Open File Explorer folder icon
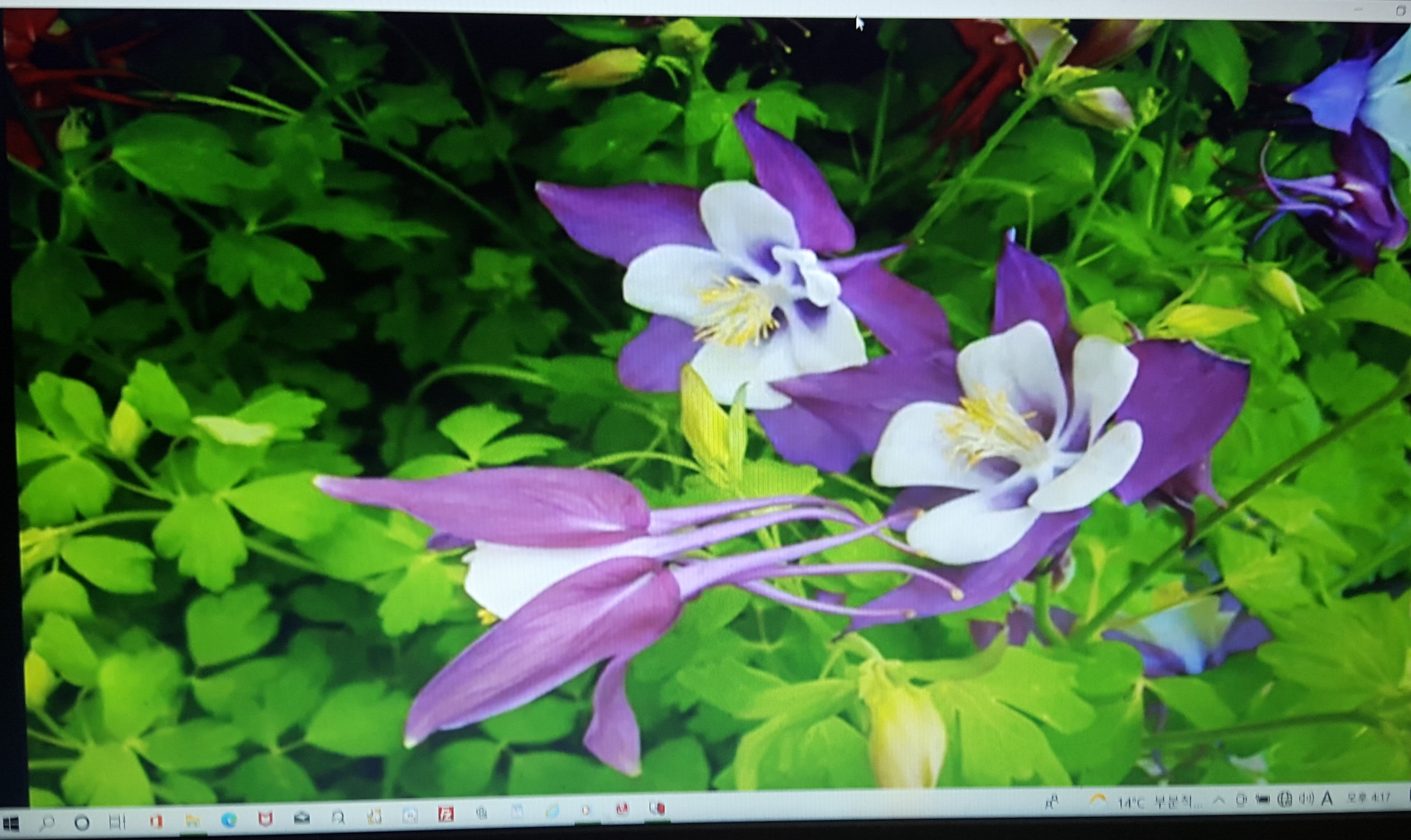This screenshot has height=840, width=1411. point(193,820)
